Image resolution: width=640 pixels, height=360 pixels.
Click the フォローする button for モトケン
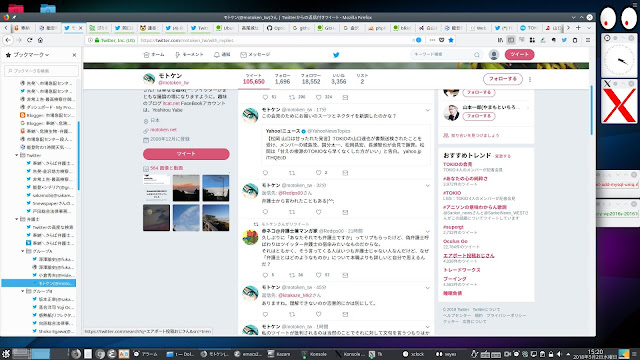(503, 79)
